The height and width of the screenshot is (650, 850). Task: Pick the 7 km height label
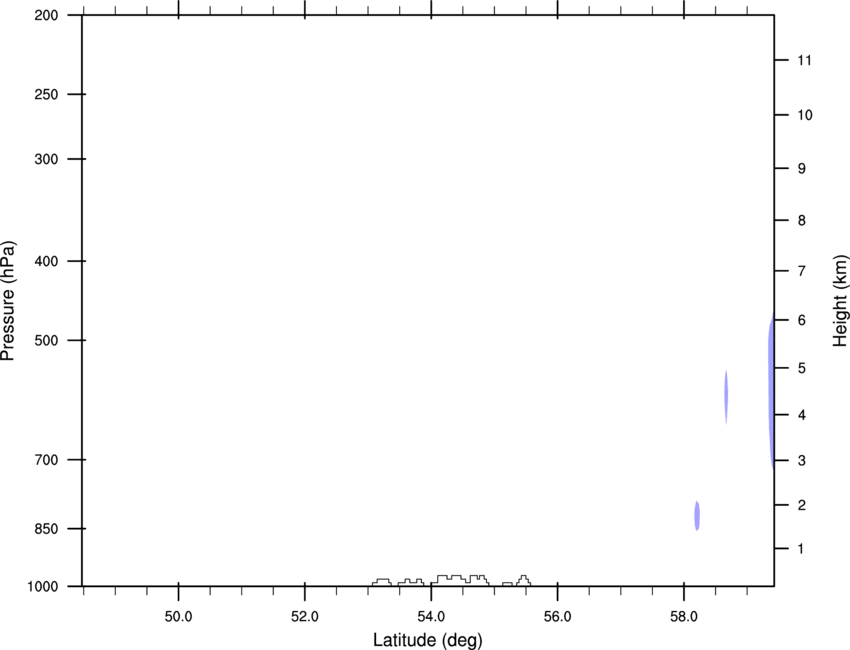point(802,271)
